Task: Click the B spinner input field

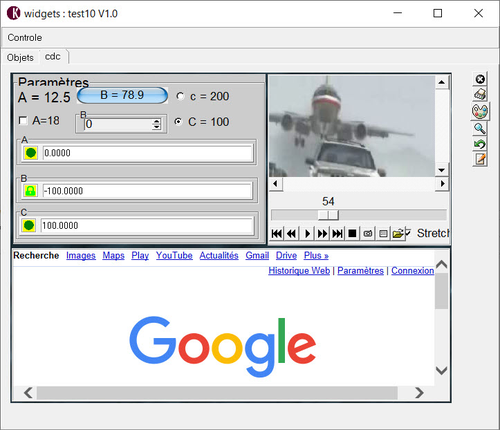Action: 119,124
